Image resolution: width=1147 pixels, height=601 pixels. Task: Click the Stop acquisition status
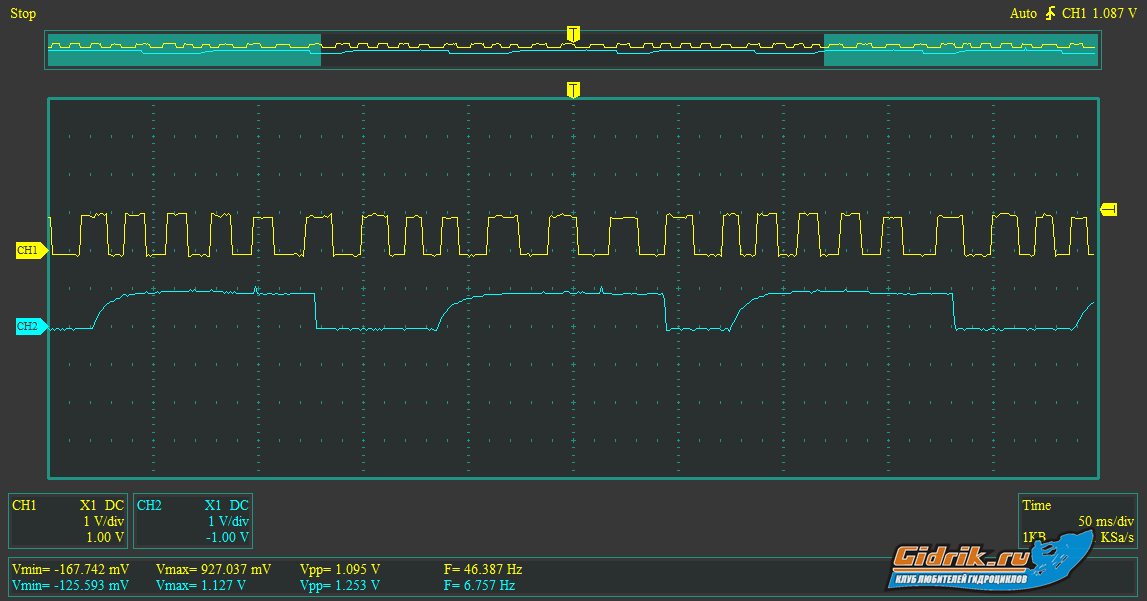(x=23, y=14)
